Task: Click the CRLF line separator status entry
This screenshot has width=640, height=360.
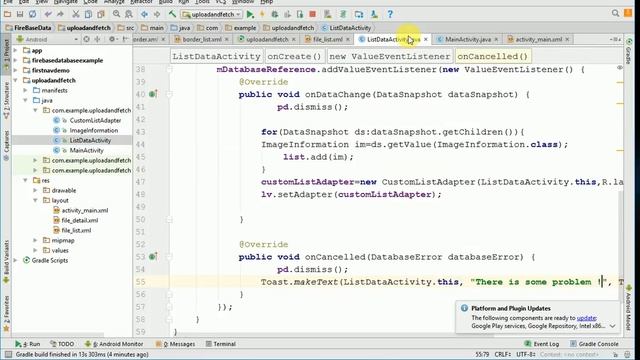Action: coord(502,354)
